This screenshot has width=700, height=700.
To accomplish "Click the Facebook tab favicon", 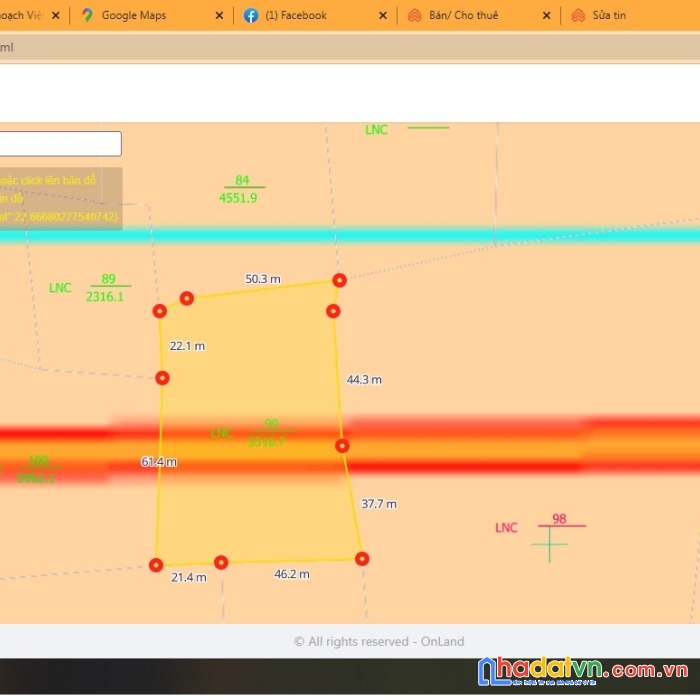I will (x=251, y=16).
